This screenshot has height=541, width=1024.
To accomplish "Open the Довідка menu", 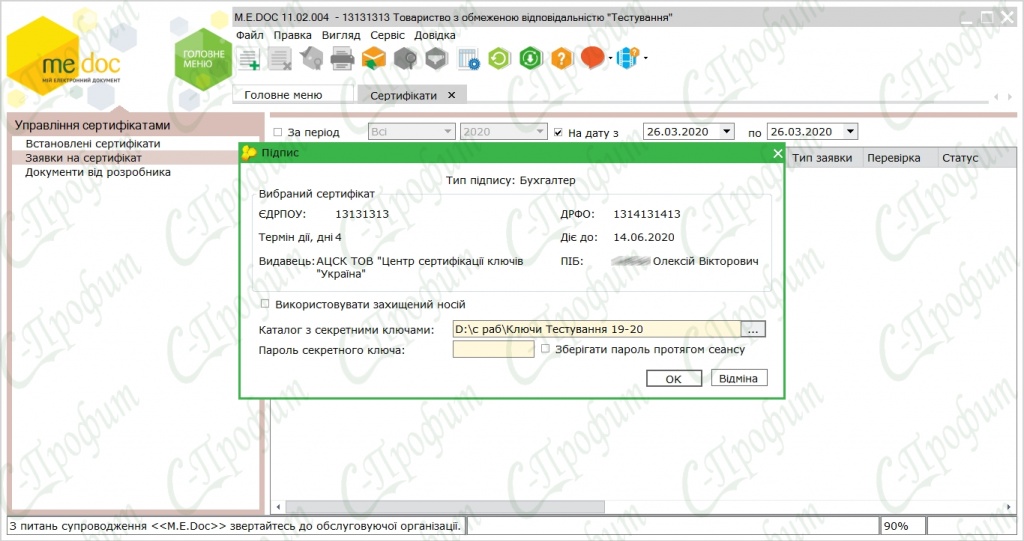I will tap(434, 35).
